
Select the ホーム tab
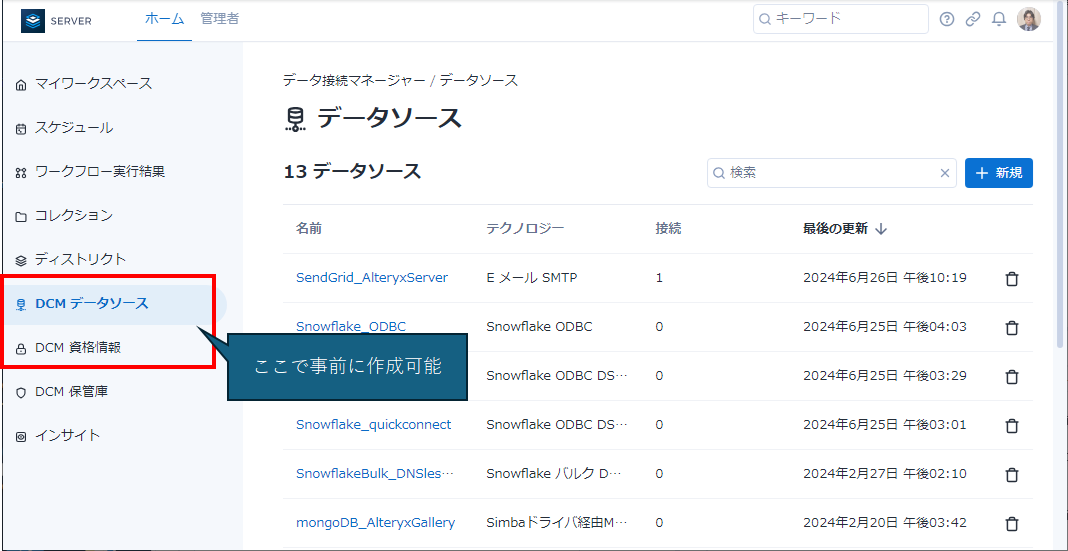(x=164, y=19)
